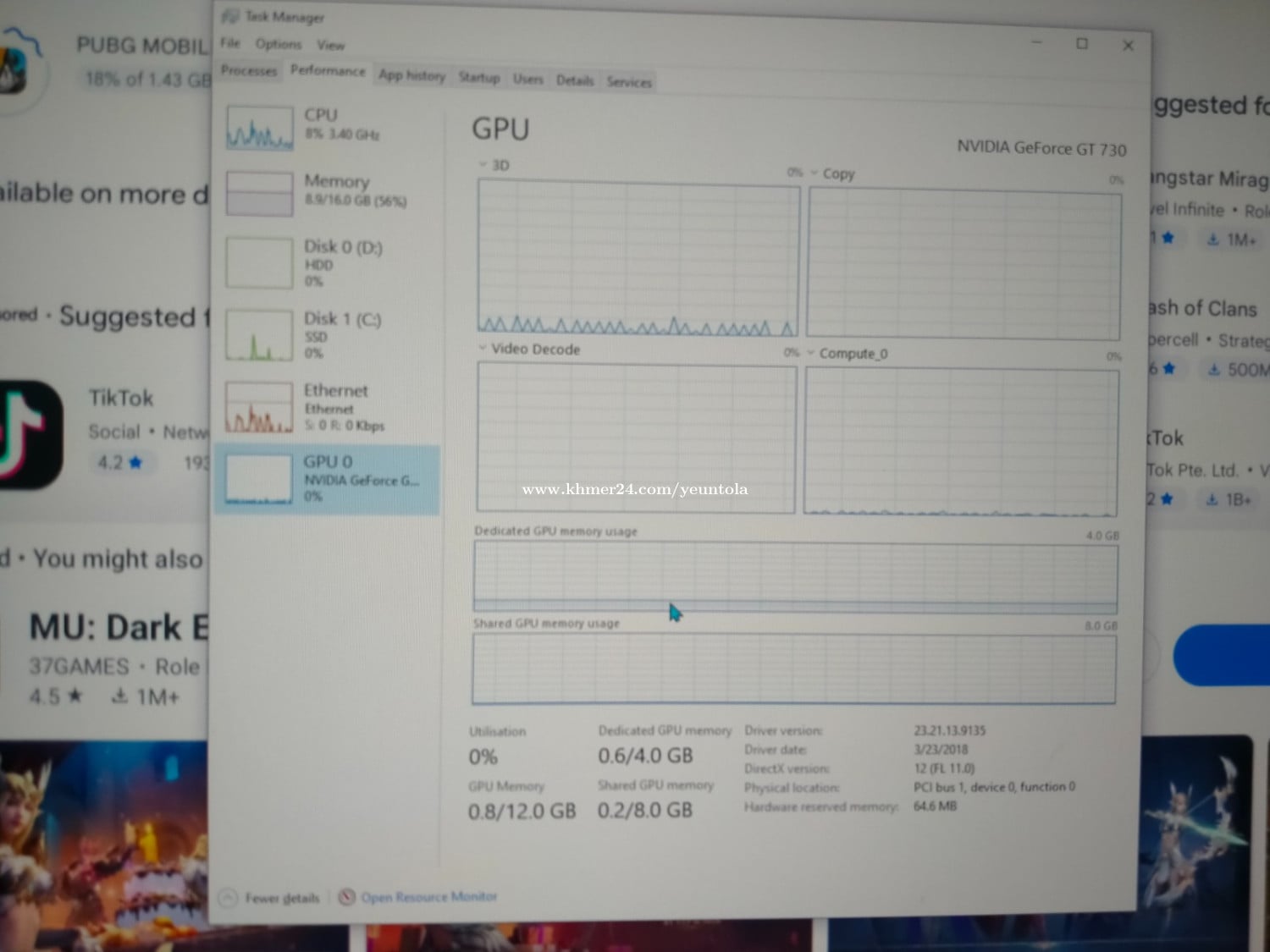Click the PCI bus 1 physical location value

click(x=994, y=787)
